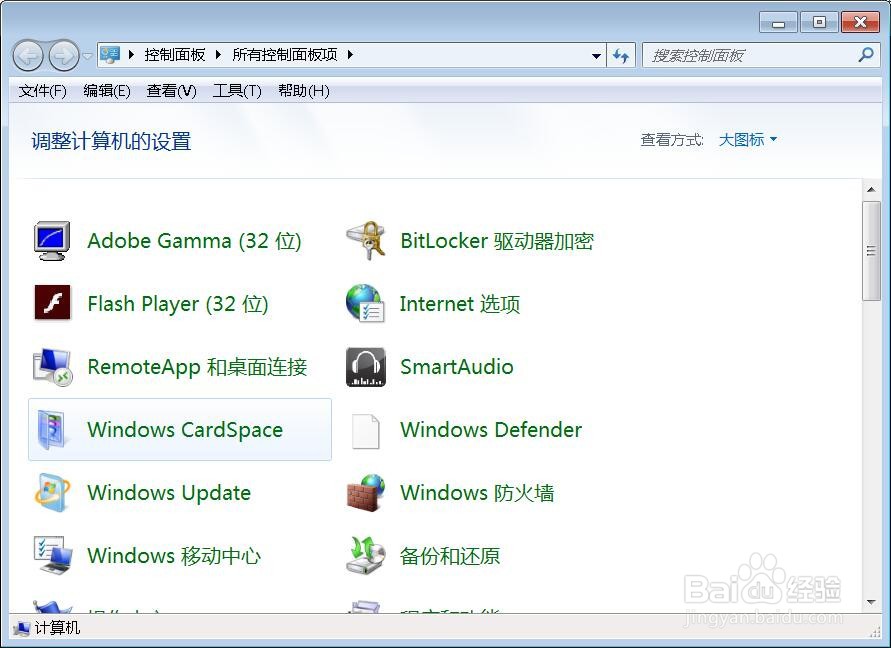
Task: Open Flash Player (32 位) settings
Action: [x=178, y=304]
